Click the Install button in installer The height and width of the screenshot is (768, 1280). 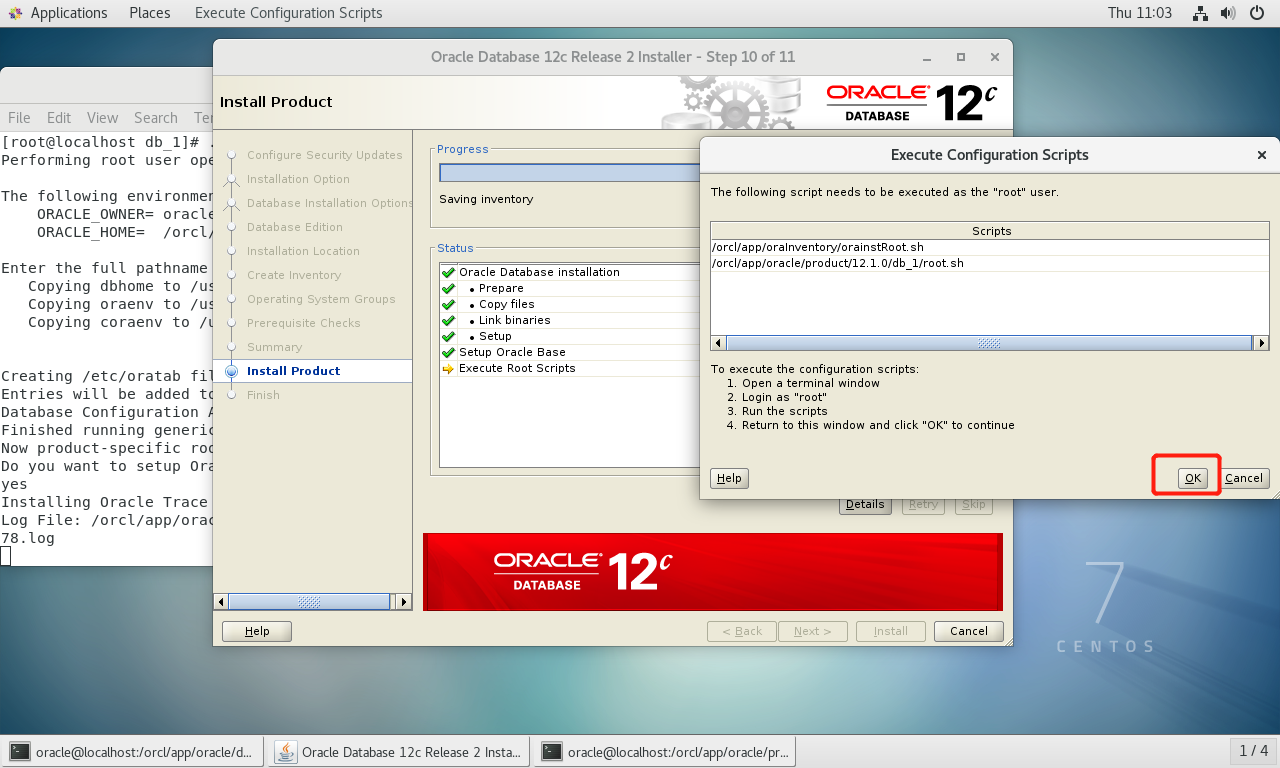point(891,631)
